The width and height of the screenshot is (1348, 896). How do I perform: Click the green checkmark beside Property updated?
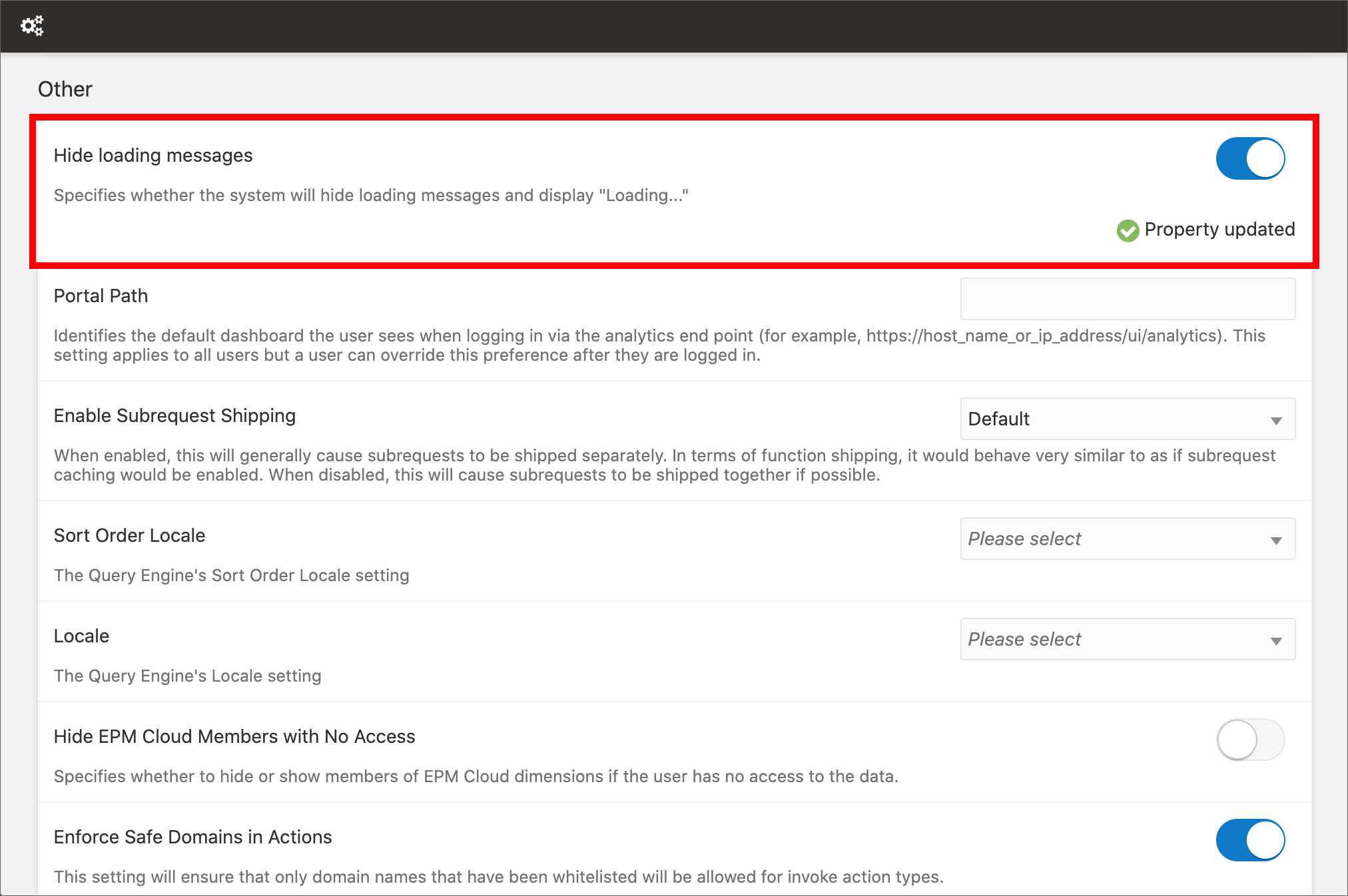point(1127,231)
